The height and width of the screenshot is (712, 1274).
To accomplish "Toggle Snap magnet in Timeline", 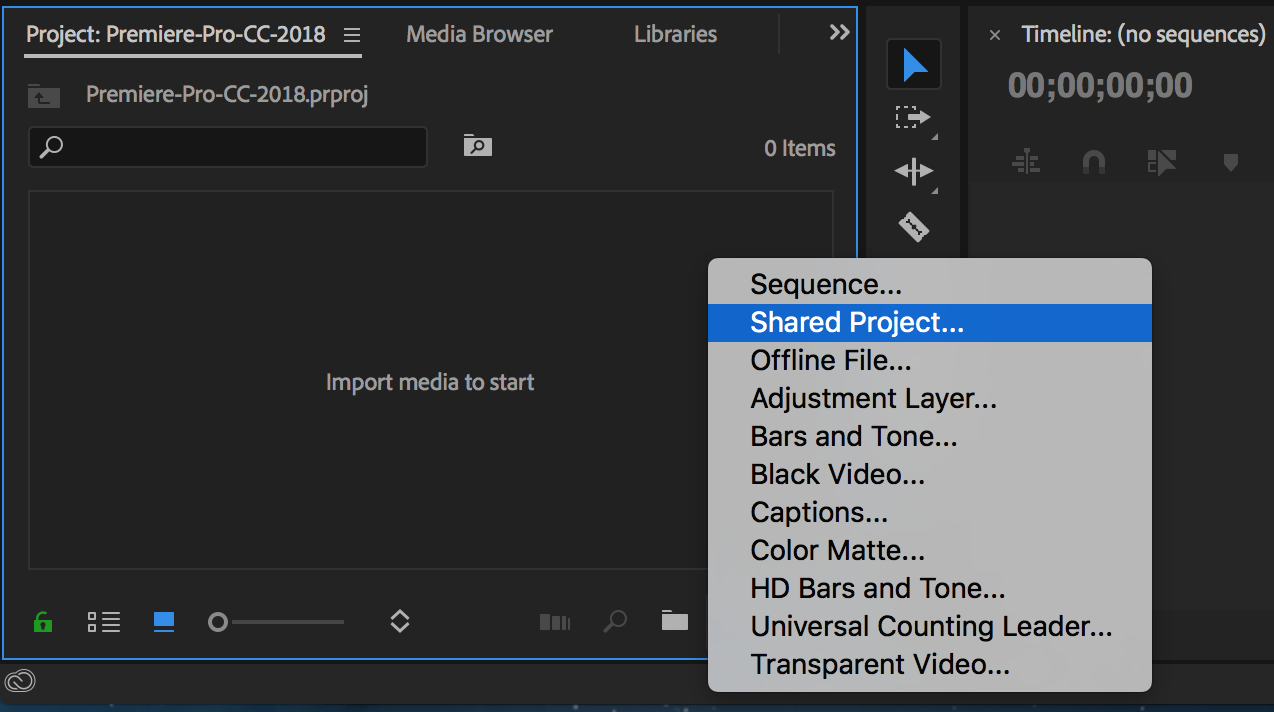I will (1094, 162).
